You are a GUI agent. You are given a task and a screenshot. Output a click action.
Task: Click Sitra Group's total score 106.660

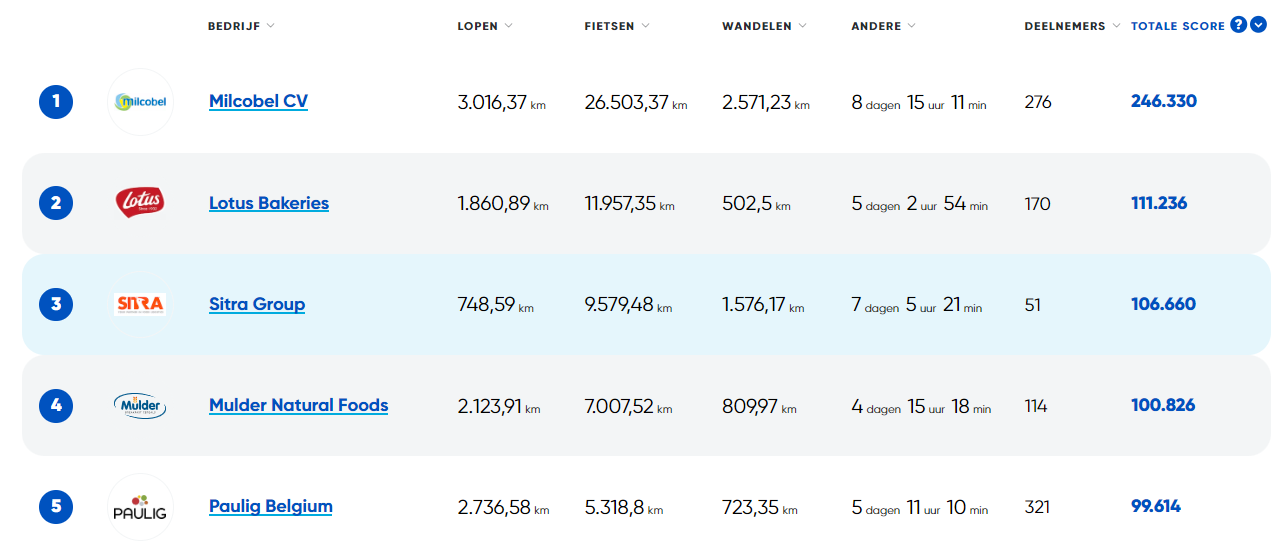click(1163, 304)
